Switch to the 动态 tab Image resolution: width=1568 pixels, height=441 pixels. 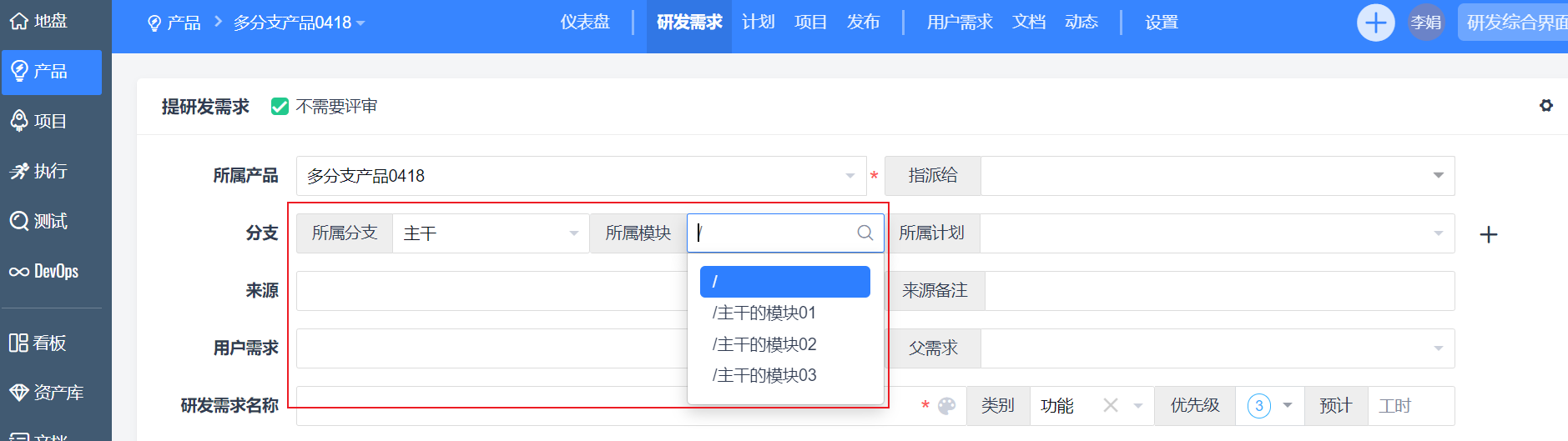[x=1081, y=23]
